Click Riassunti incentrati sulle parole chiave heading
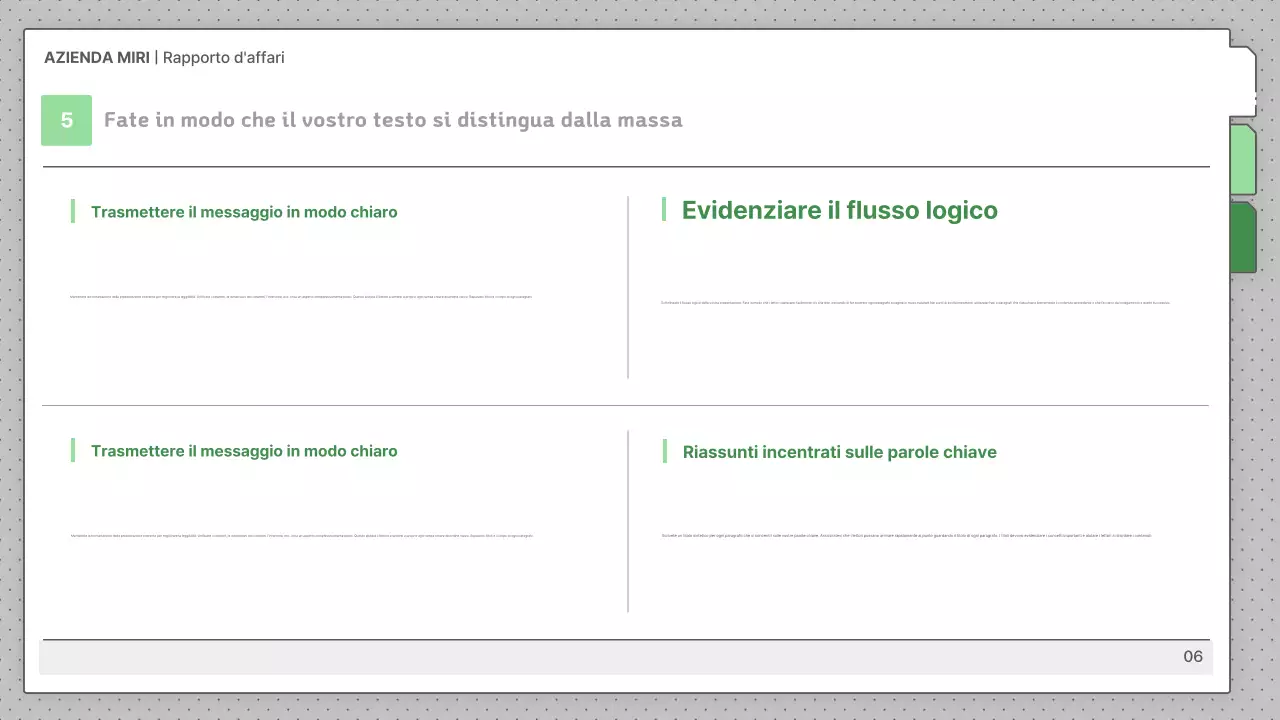The width and height of the screenshot is (1280, 720). pyautogui.click(x=839, y=452)
